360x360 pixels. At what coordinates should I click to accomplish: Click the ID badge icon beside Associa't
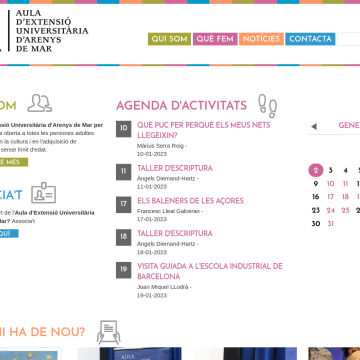(x=44, y=193)
